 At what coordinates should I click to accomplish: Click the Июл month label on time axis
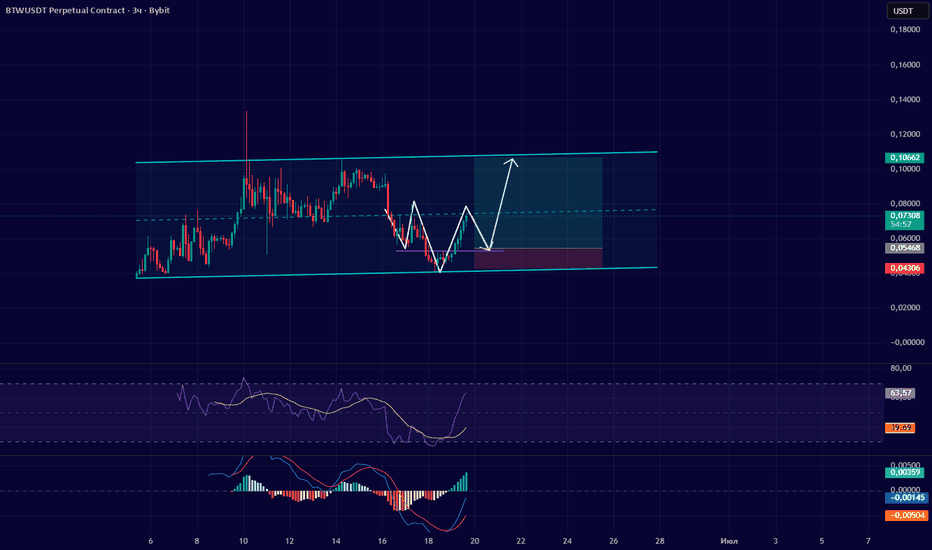point(729,541)
